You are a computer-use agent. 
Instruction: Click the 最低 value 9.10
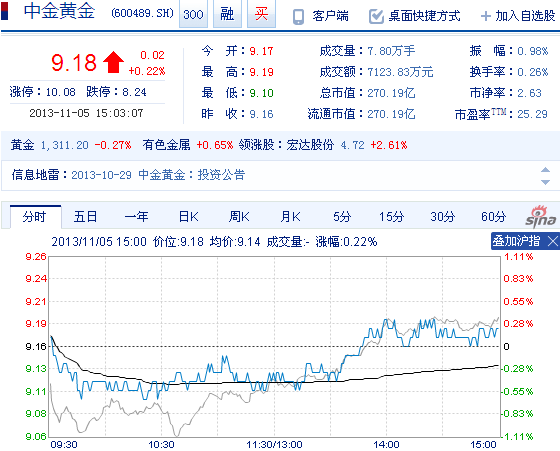pyautogui.click(x=261, y=93)
